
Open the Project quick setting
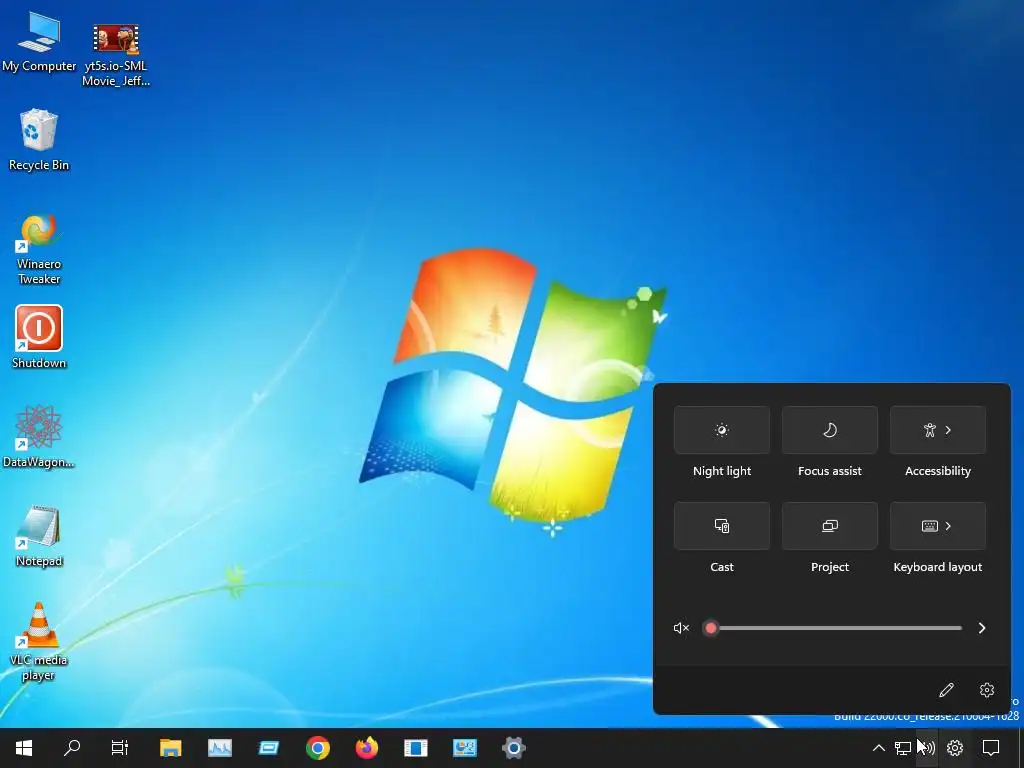pos(829,526)
